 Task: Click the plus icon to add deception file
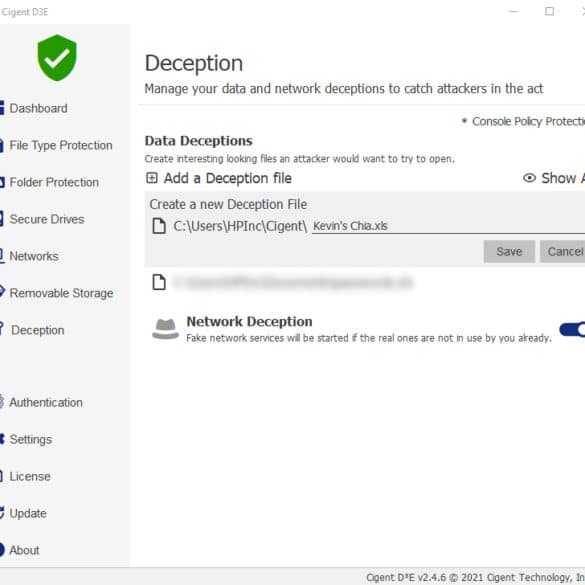point(151,178)
